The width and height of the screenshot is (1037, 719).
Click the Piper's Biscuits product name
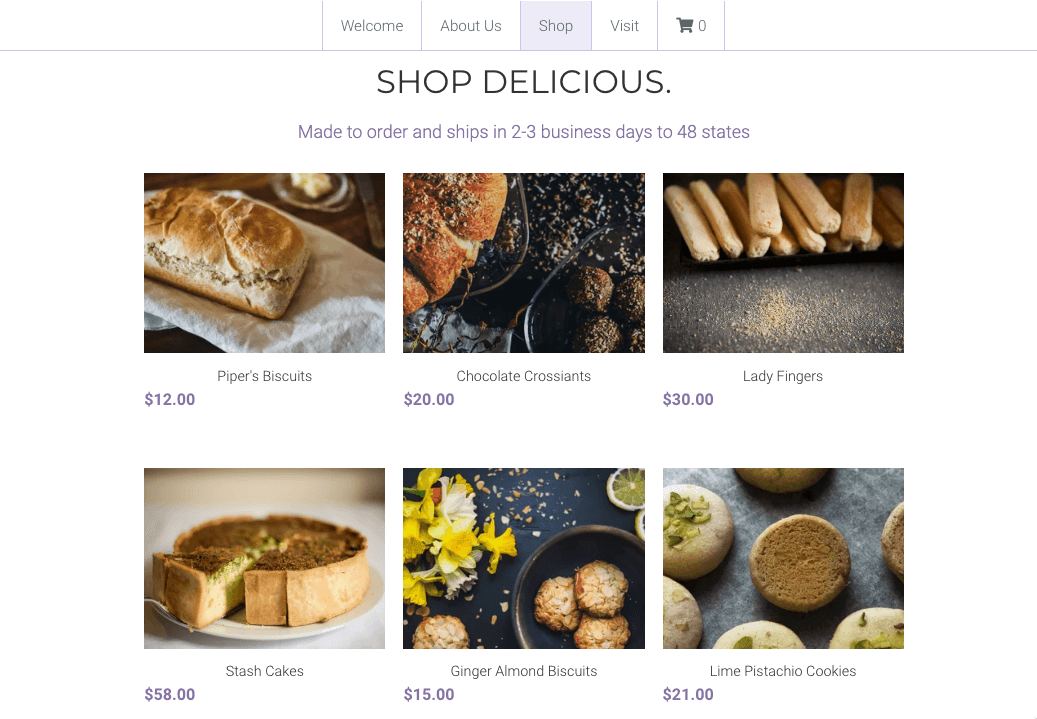tap(264, 377)
